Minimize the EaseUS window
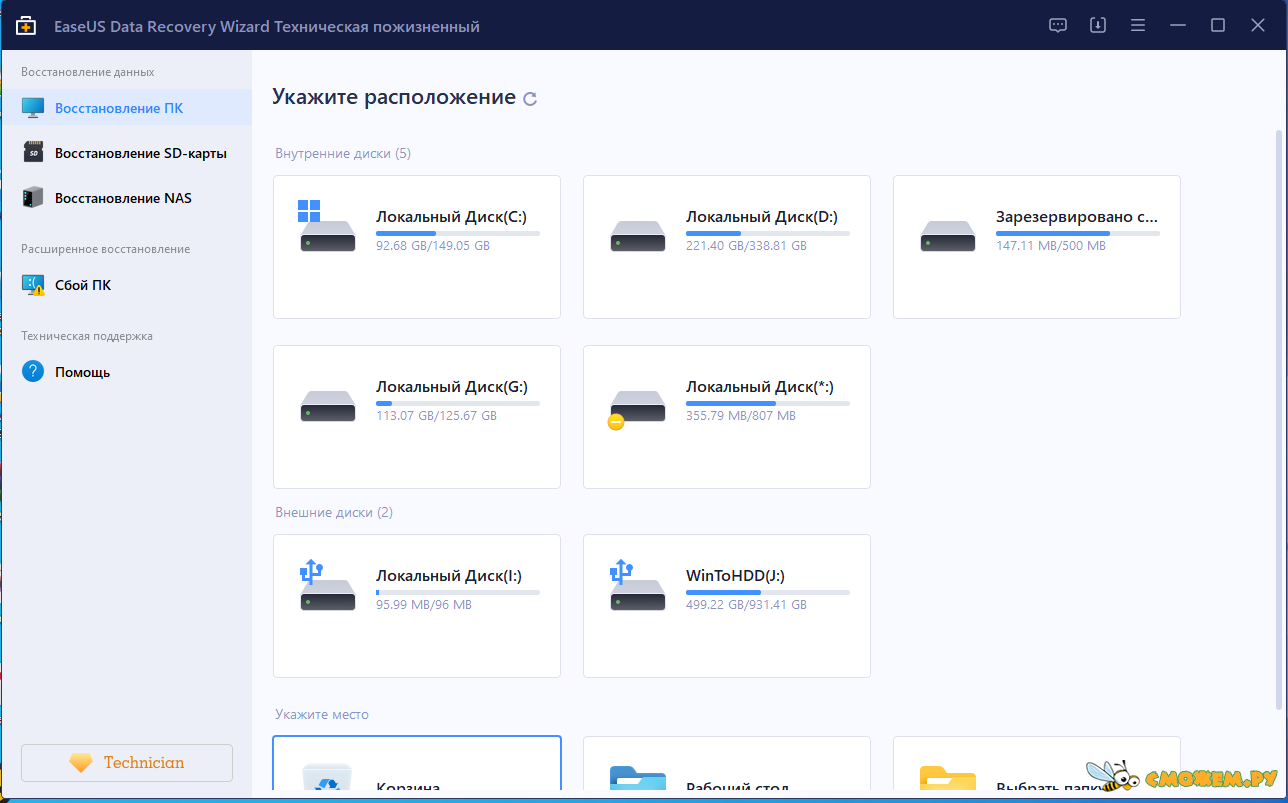 [x=1178, y=26]
